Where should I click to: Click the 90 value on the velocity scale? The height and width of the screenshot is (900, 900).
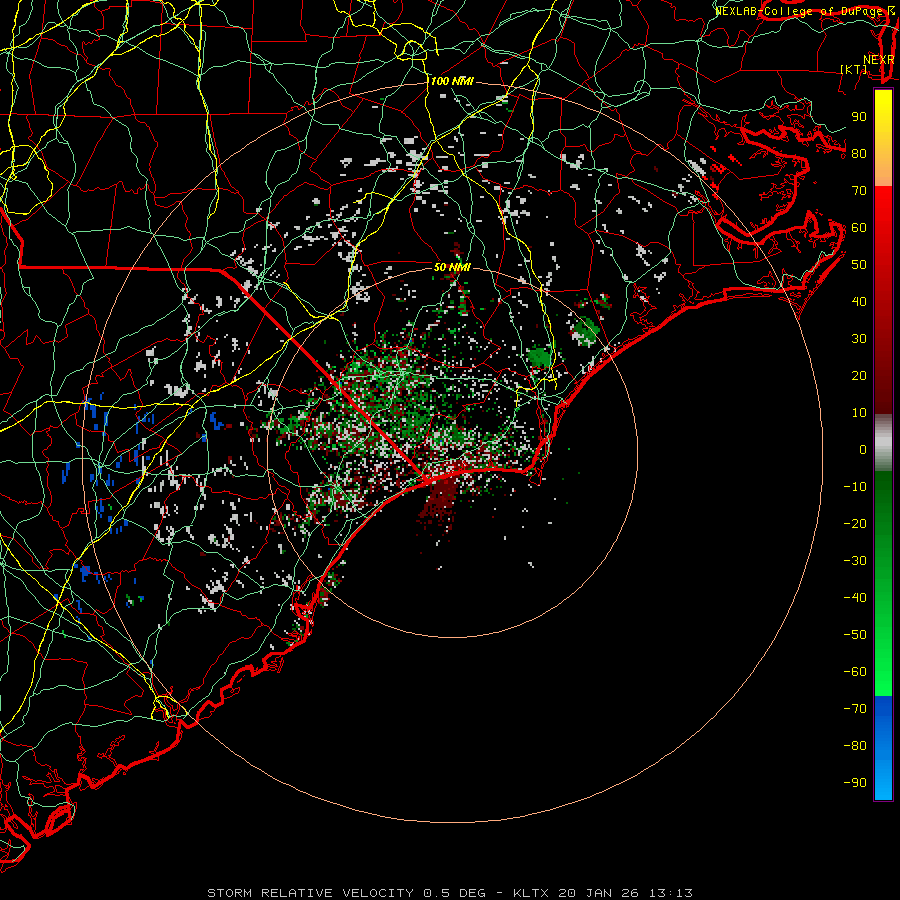pos(859,117)
